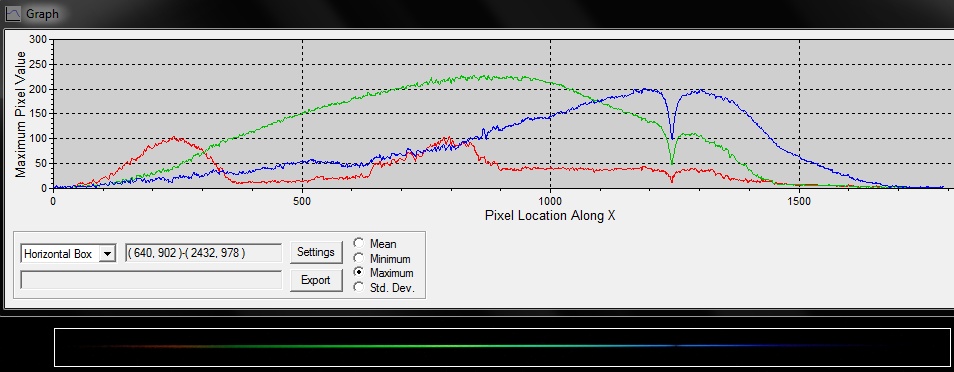Select the Minimum radio button
The width and height of the screenshot is (954, 372).
(x=359, y=258)
